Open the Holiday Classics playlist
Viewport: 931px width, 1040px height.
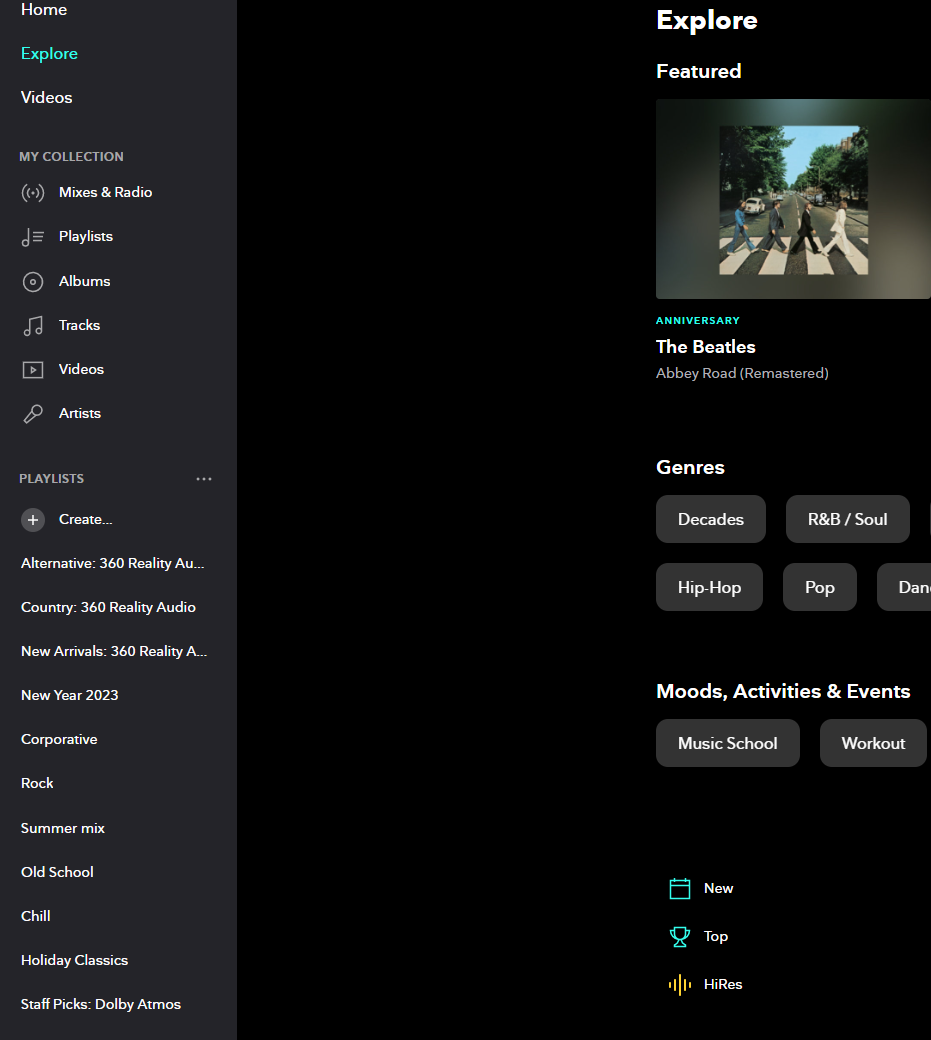pos(74,960)
